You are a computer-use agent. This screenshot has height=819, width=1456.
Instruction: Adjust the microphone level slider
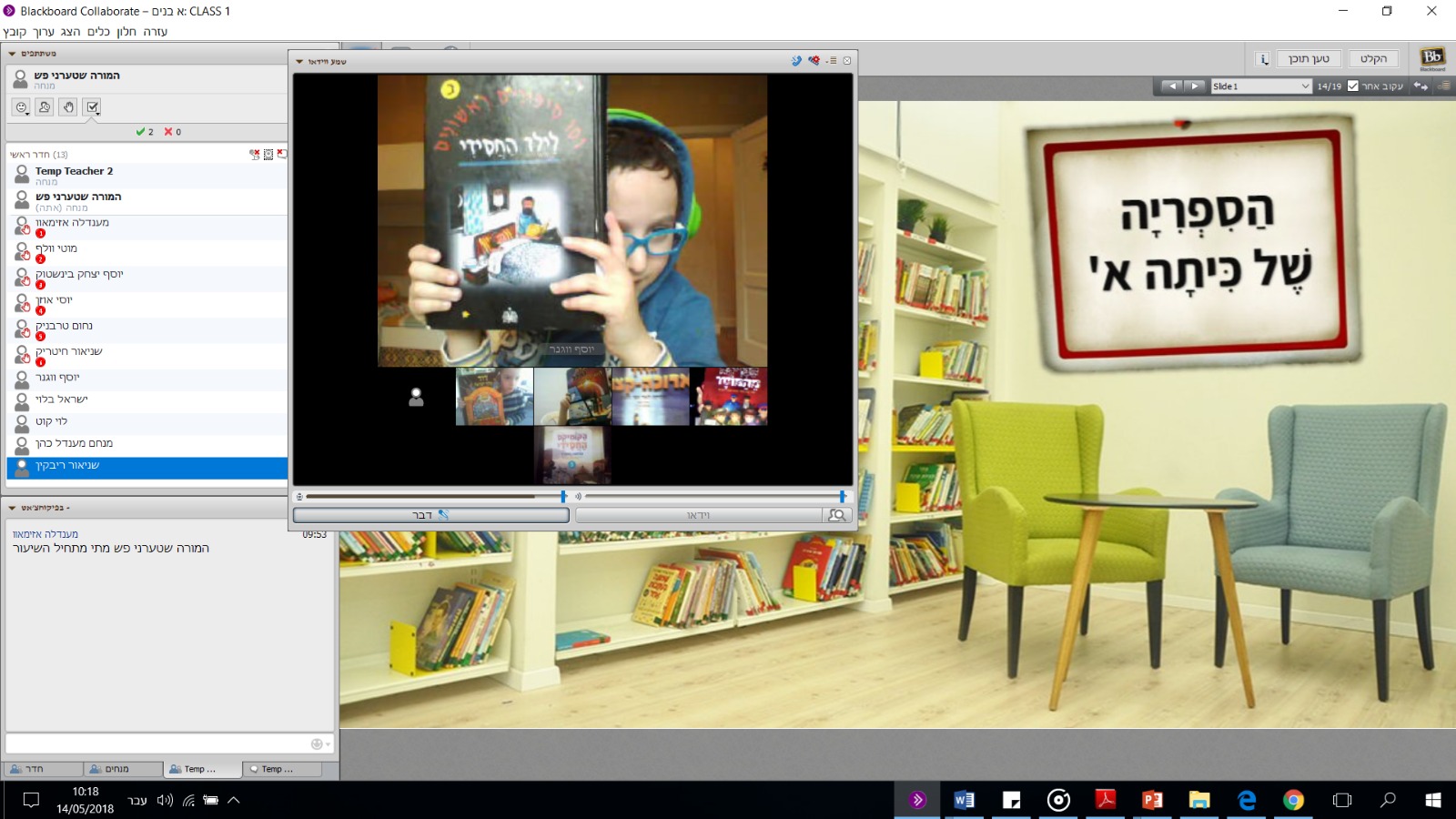click(563, 496)
